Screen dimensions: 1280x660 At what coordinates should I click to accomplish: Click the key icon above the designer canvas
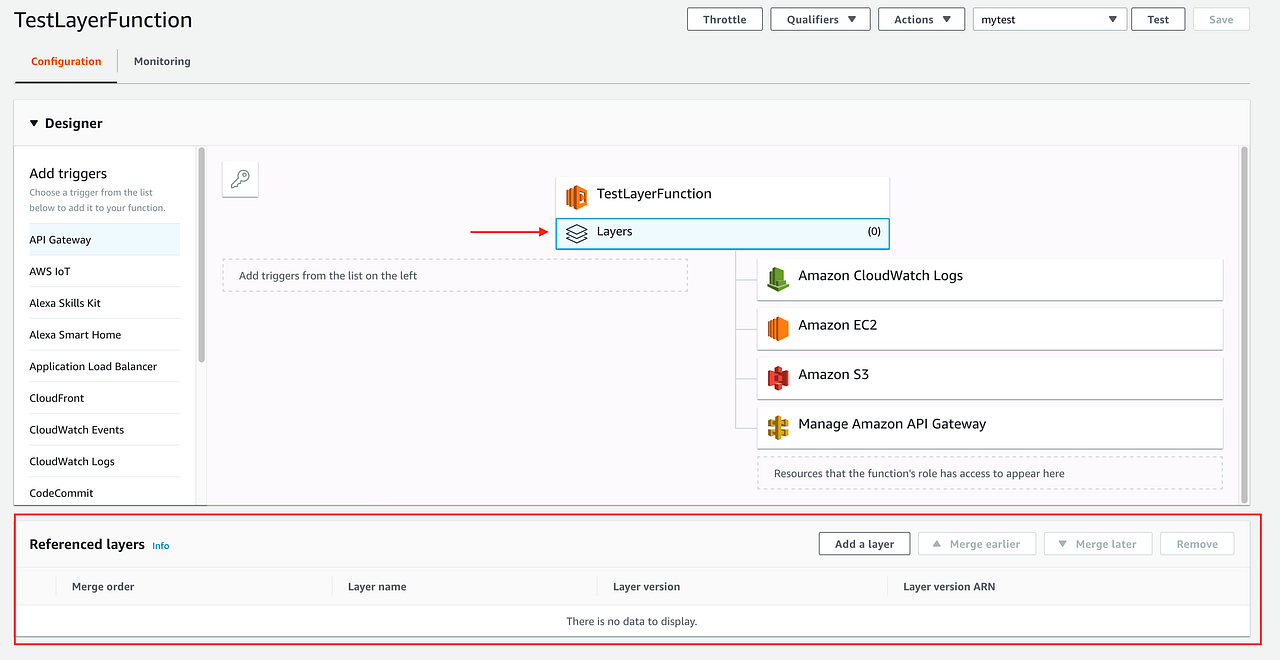[x=240, y=179]
